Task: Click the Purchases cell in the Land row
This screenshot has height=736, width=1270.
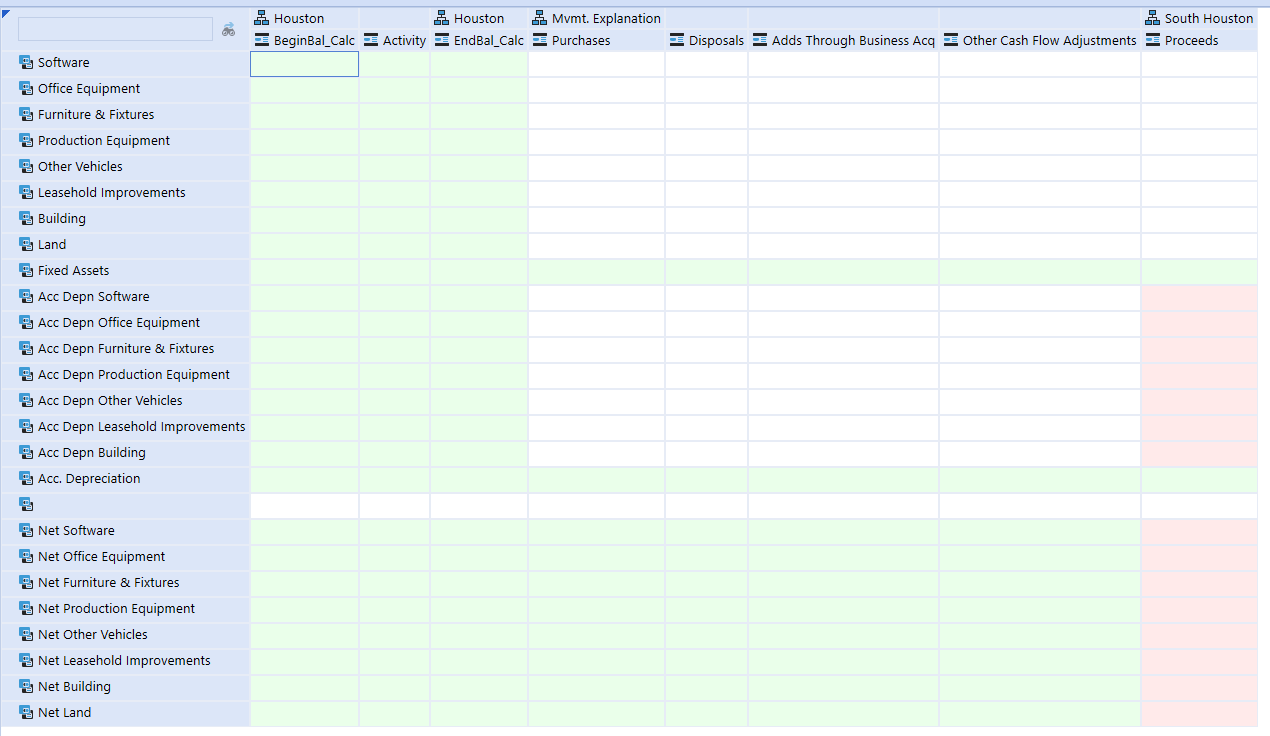Action: click(596, 245)
